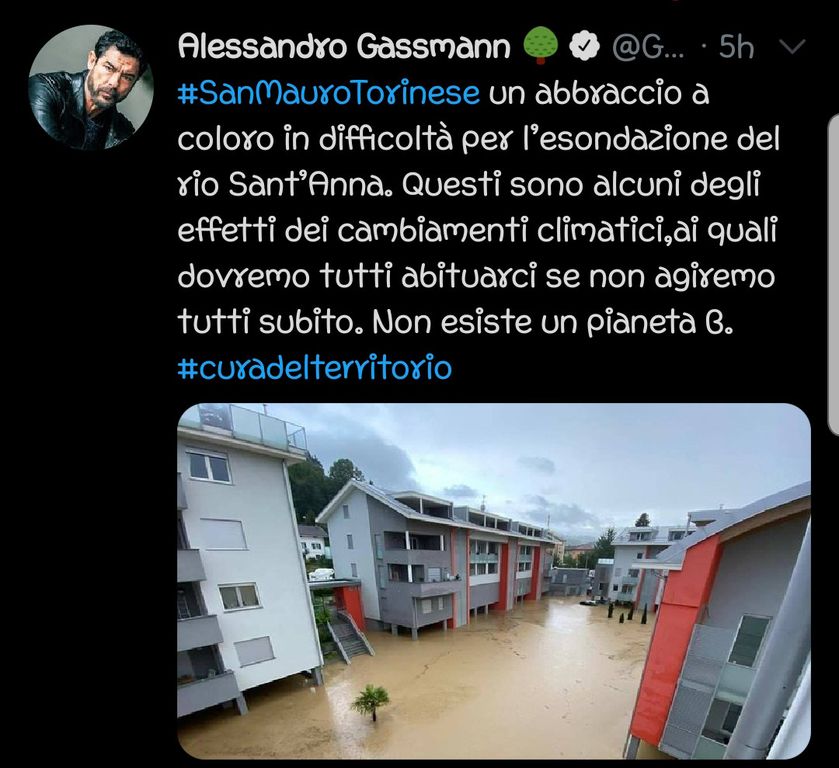Open the #curadelterritorio hashtag

click(315, 368)
